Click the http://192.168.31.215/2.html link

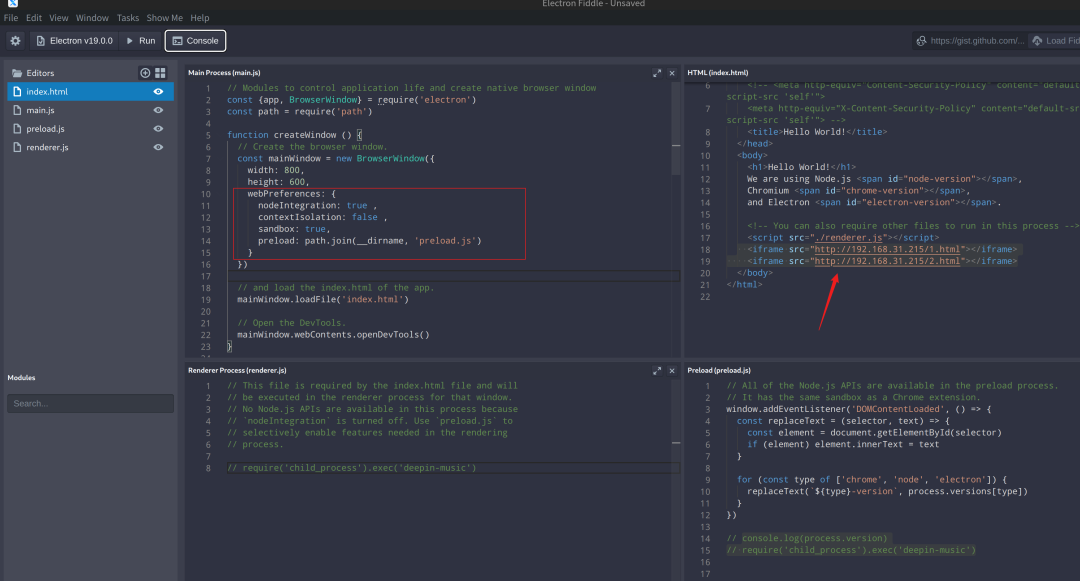(x=887, y=261)
